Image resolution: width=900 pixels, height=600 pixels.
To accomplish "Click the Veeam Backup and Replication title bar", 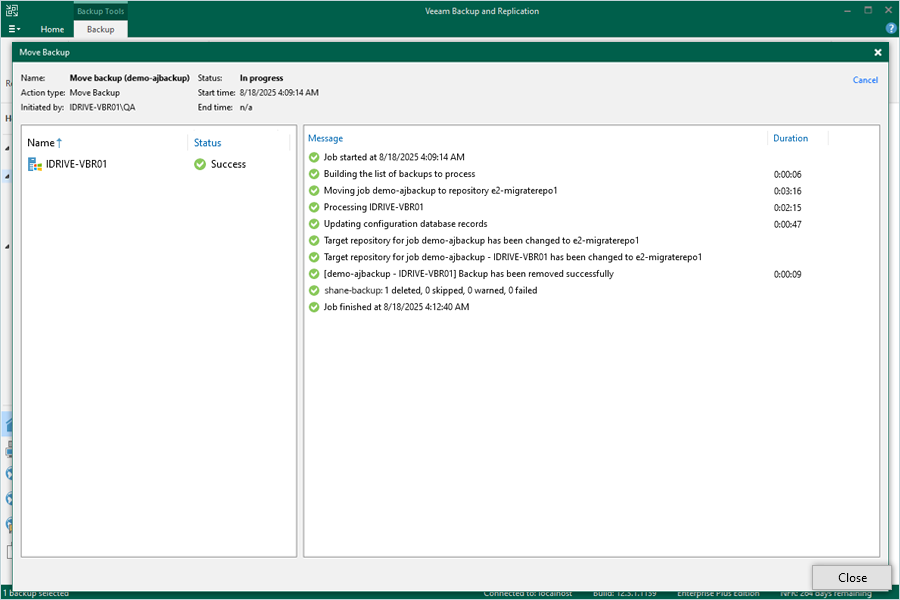I will 482,11.
